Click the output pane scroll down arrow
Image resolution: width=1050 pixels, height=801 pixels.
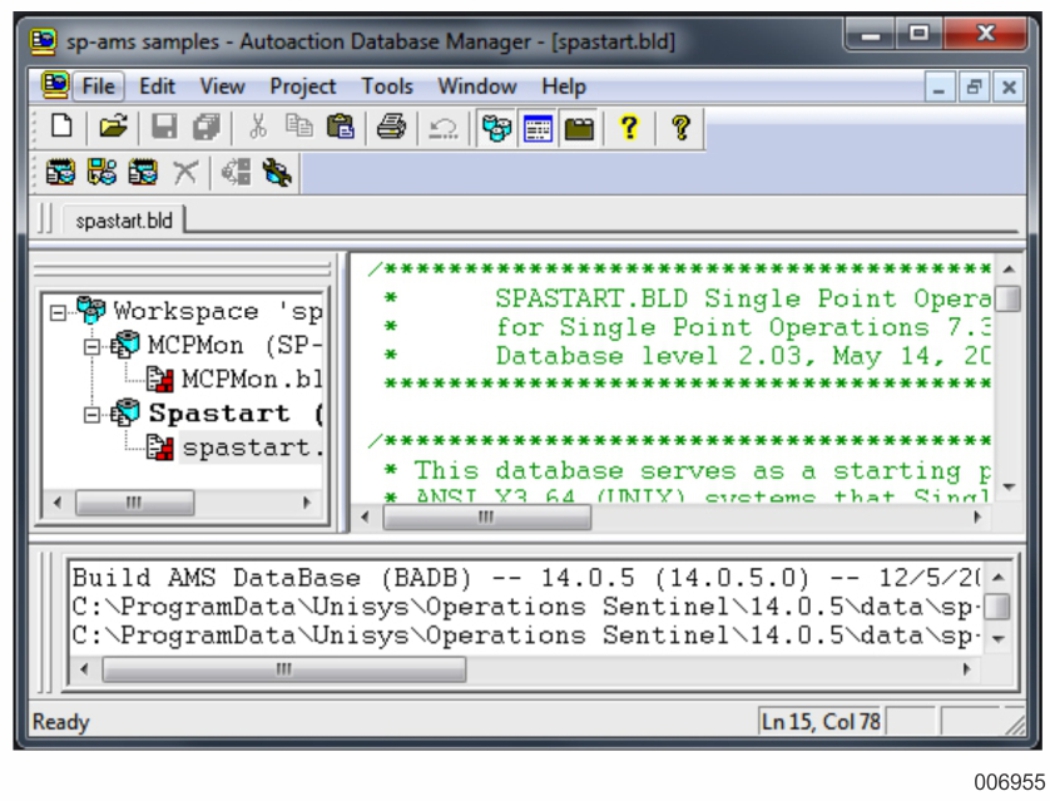(x=996, y=637)
